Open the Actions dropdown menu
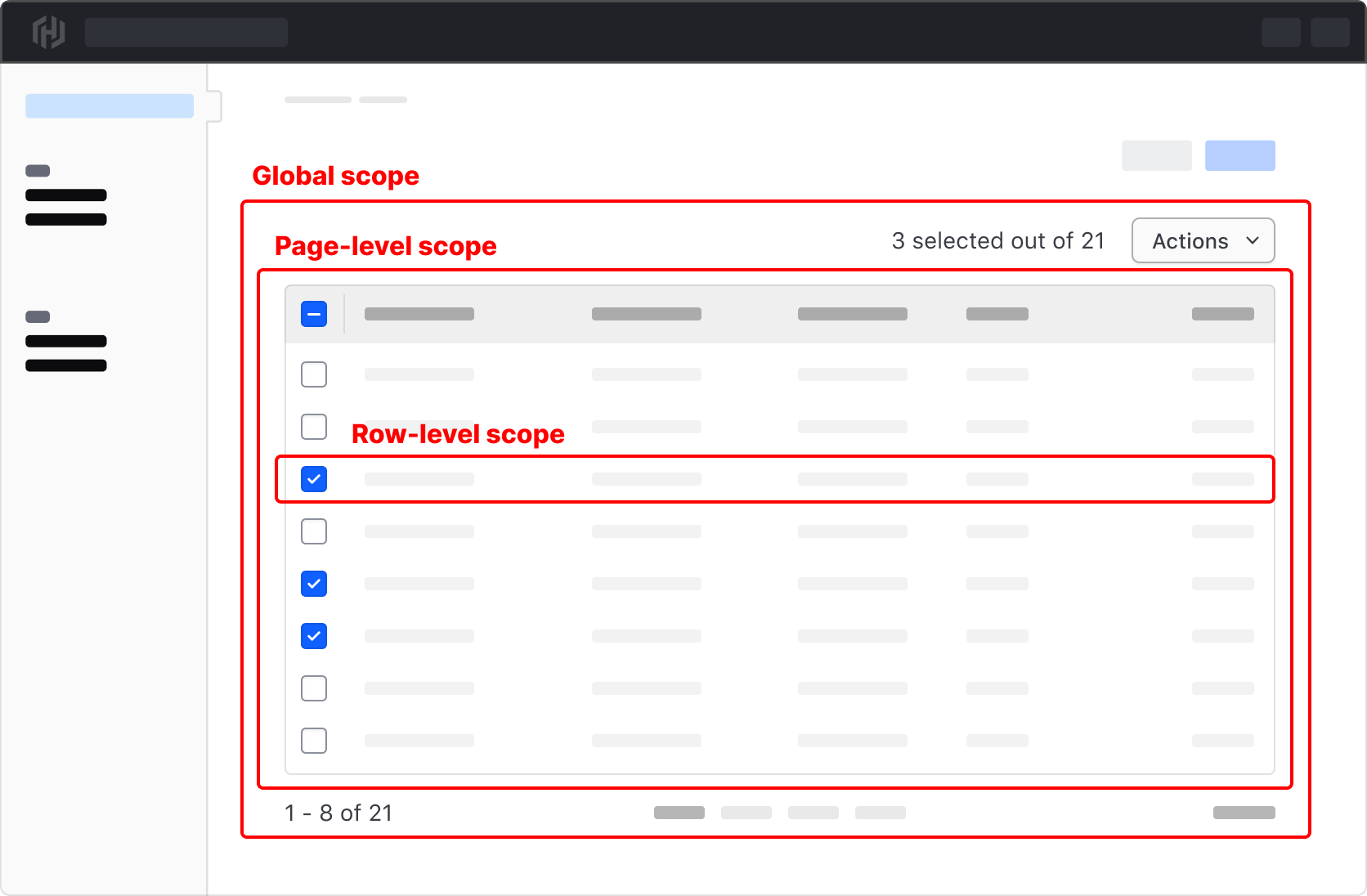 [1203, 240]
